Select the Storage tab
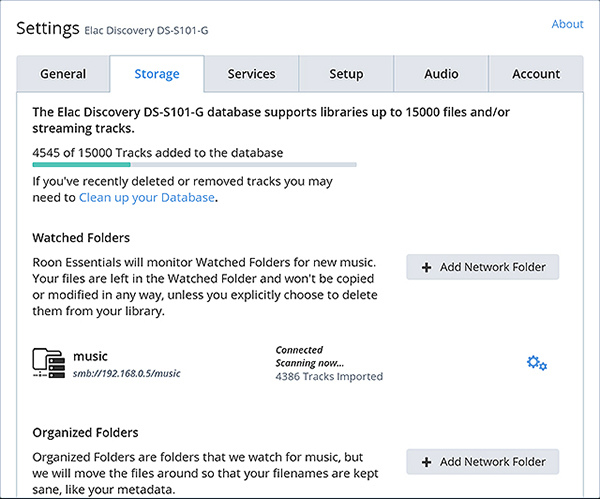The height and width of the screenshot is (499, 600). (x=157, y=74)
